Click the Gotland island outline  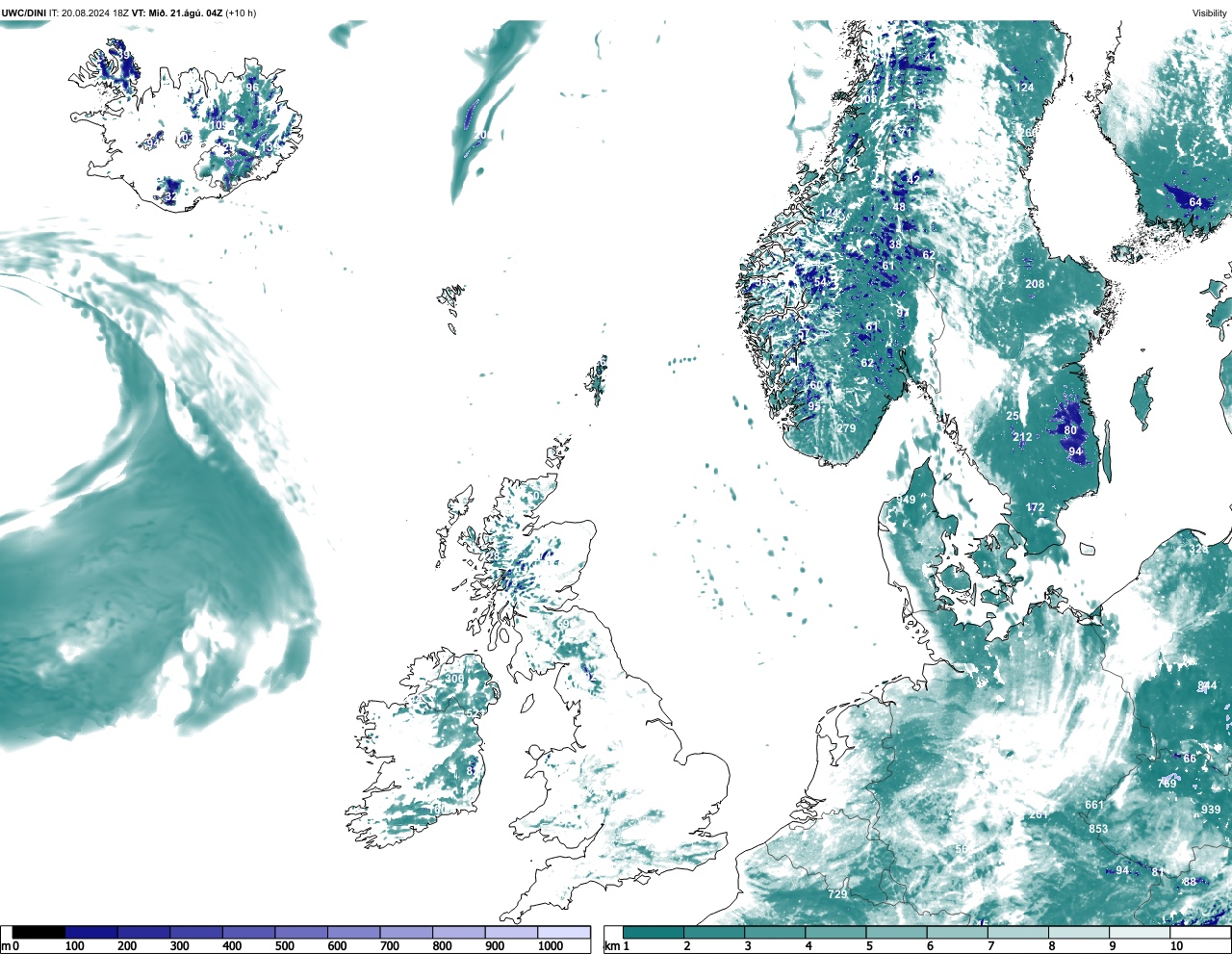1141,399
